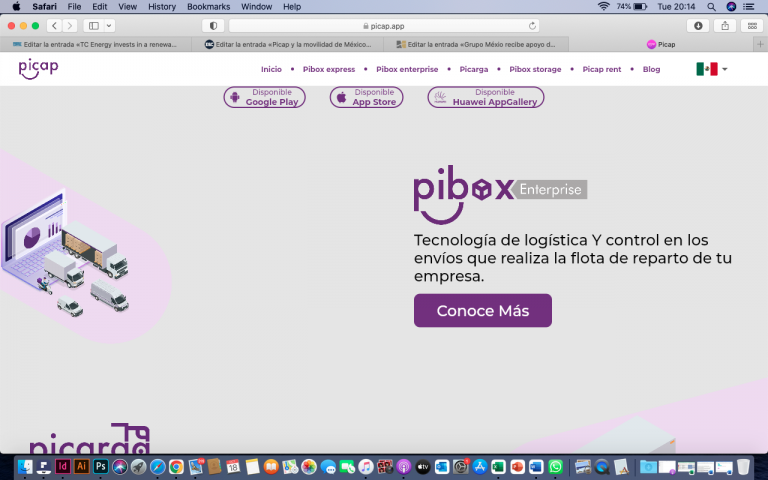This screenshot has height=480, width=768.
Task: Click the picap logo
Action: [x=38, y=69]
